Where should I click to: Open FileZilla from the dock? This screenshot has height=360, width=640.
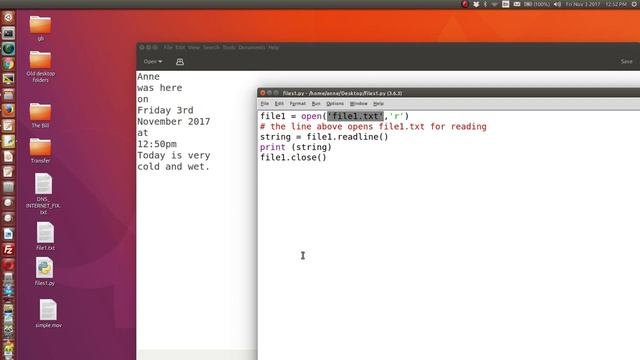tap(8, 249)
